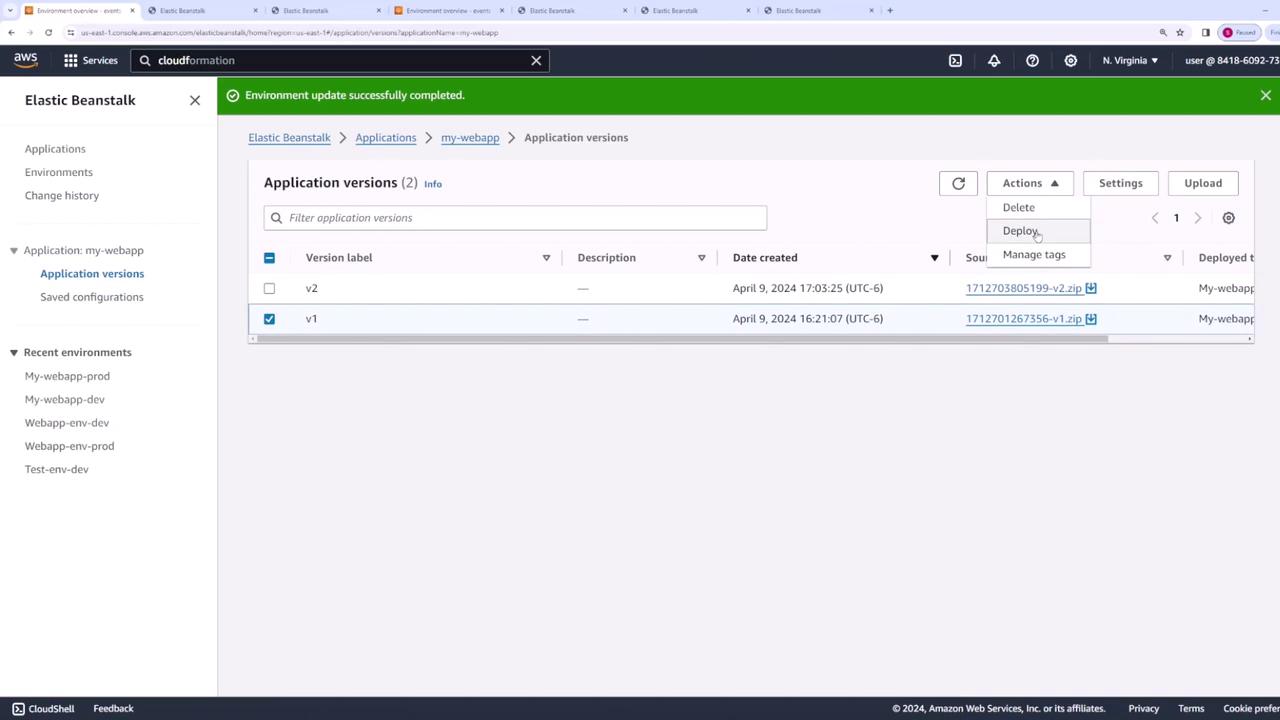Click the table's horizontal scrollbar
The height and width of the screenshot is (720, 1280).
tap(680, 339)
